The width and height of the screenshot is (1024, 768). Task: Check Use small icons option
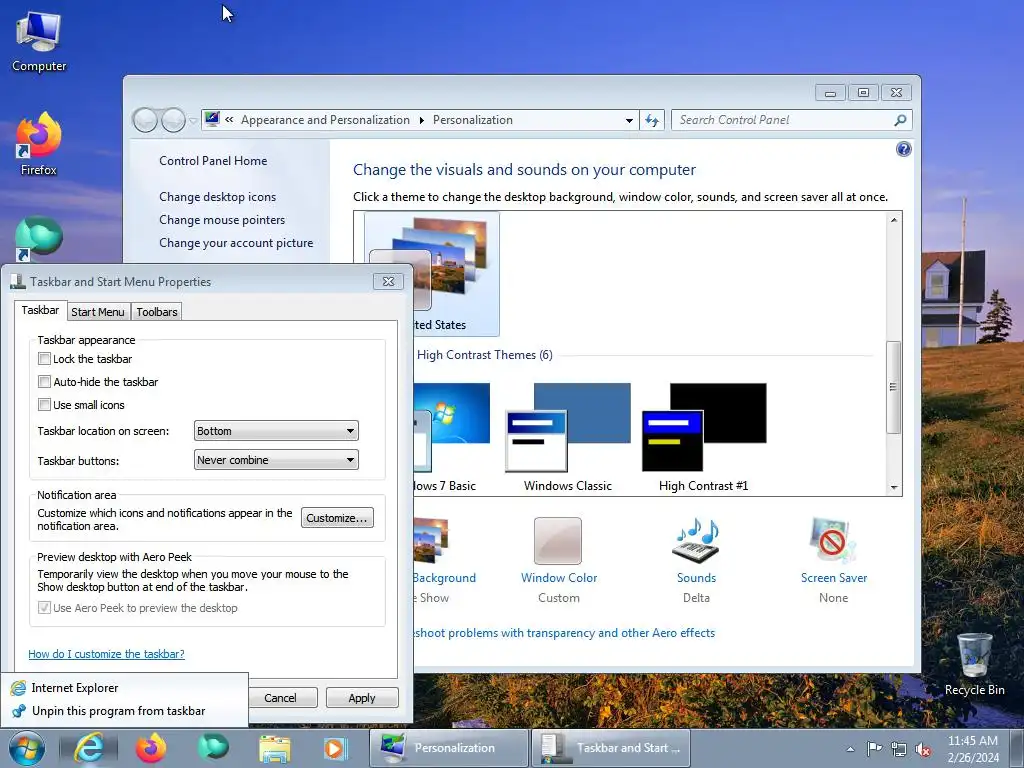click(x=44, y=404)
